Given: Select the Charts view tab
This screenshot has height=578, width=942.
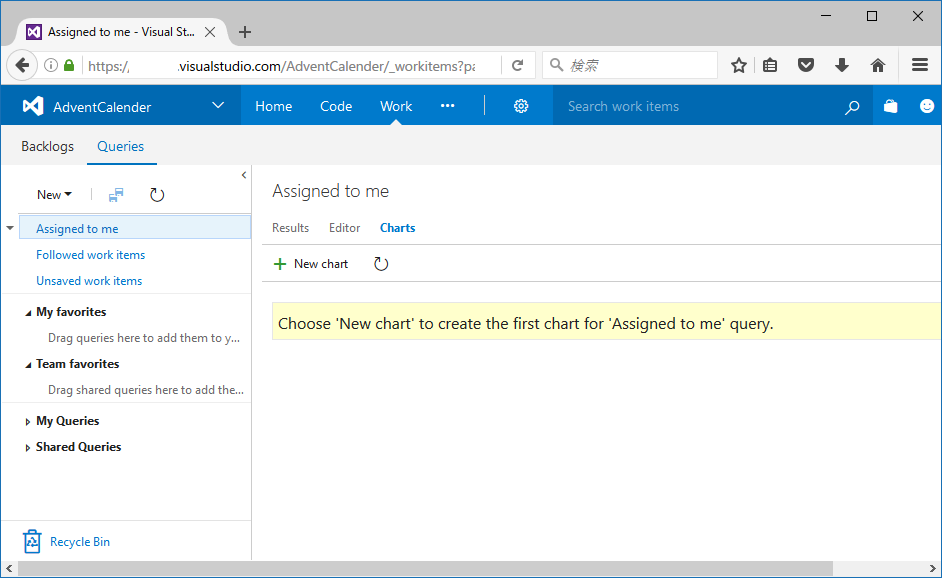Looking at the screenshot, I should (x=397, y=228).
